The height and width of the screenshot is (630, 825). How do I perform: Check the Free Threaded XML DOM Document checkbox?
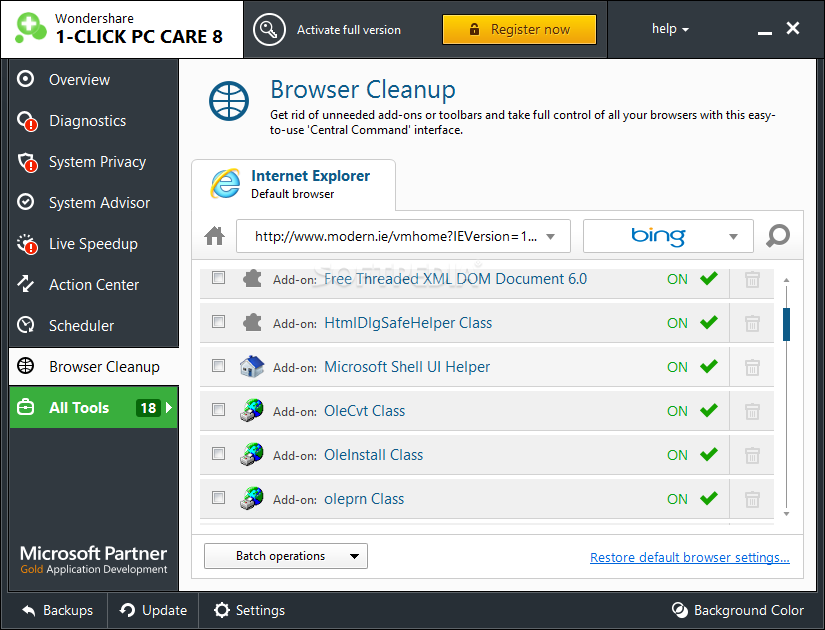pyautogui.click(x=218, y=277)
